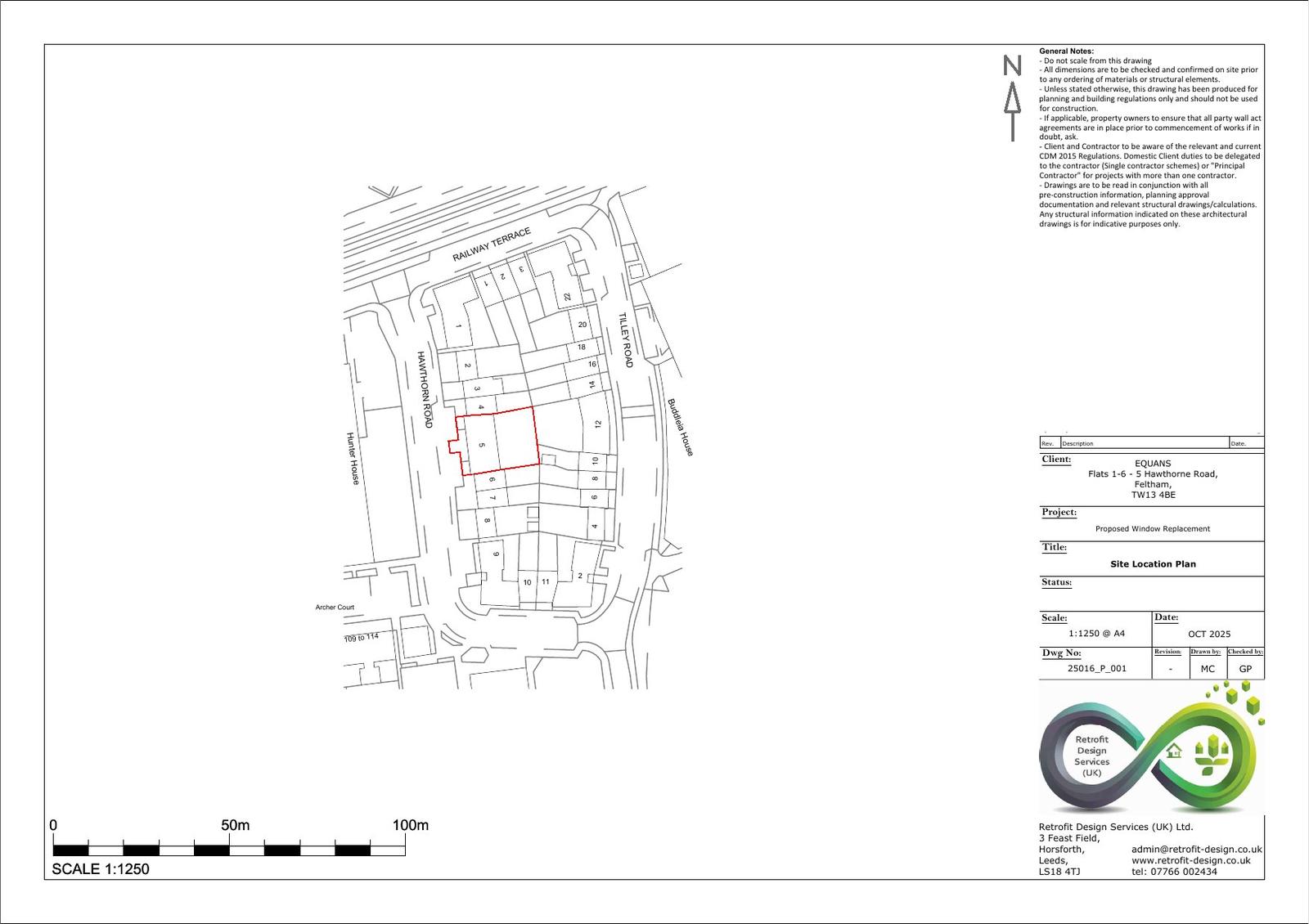Select the Proposed Window Replacement project entry
This screenshot has height=924, width=1309.
[x=1154, y=528]
